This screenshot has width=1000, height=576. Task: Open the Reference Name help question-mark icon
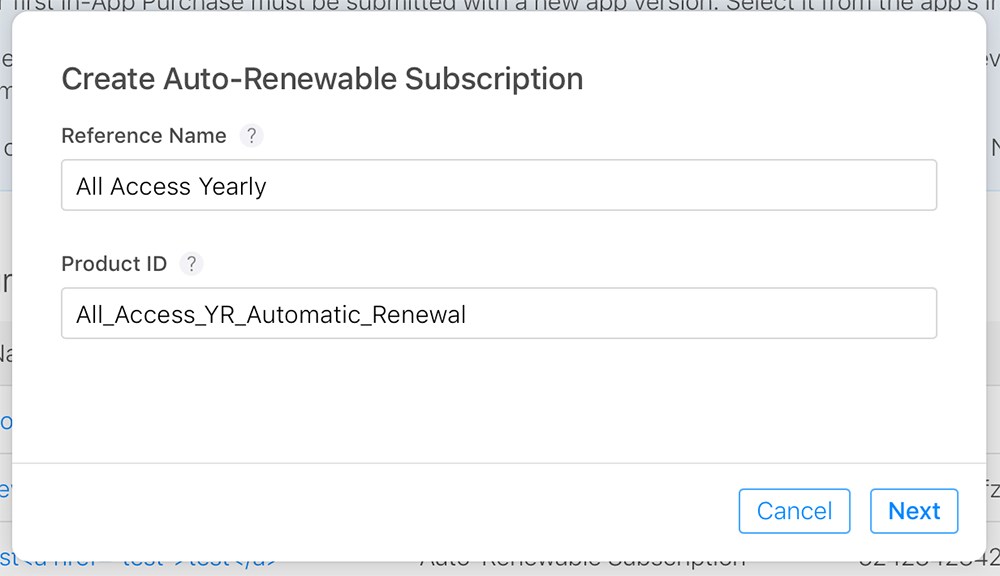pyautogui.click(x=251, y=135)
